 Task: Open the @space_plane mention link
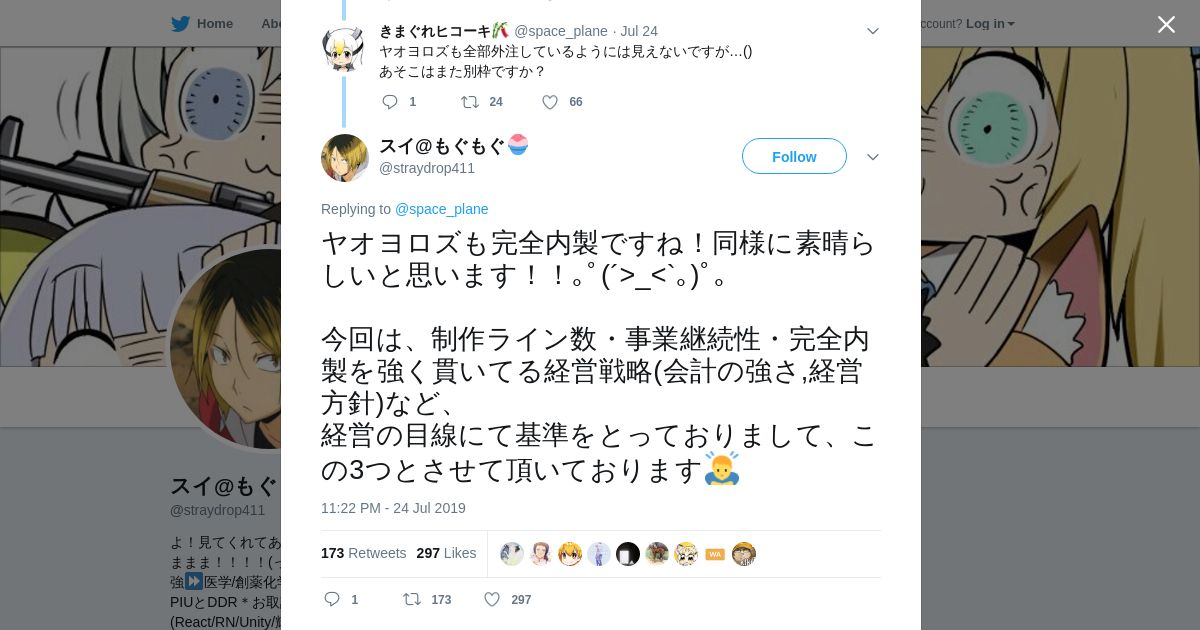click(x=442, y=209)
